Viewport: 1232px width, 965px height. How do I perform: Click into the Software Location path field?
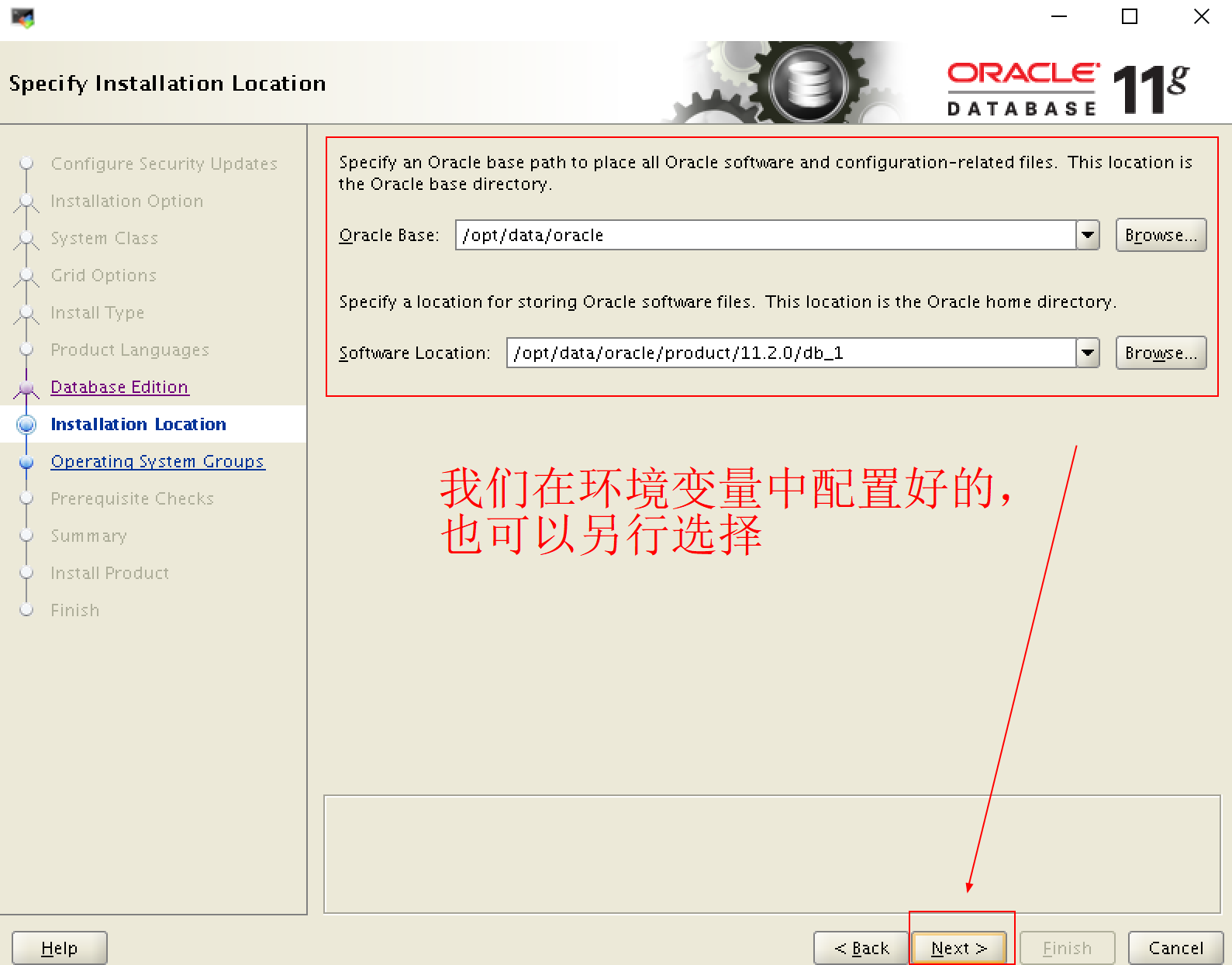coord(789,353)
